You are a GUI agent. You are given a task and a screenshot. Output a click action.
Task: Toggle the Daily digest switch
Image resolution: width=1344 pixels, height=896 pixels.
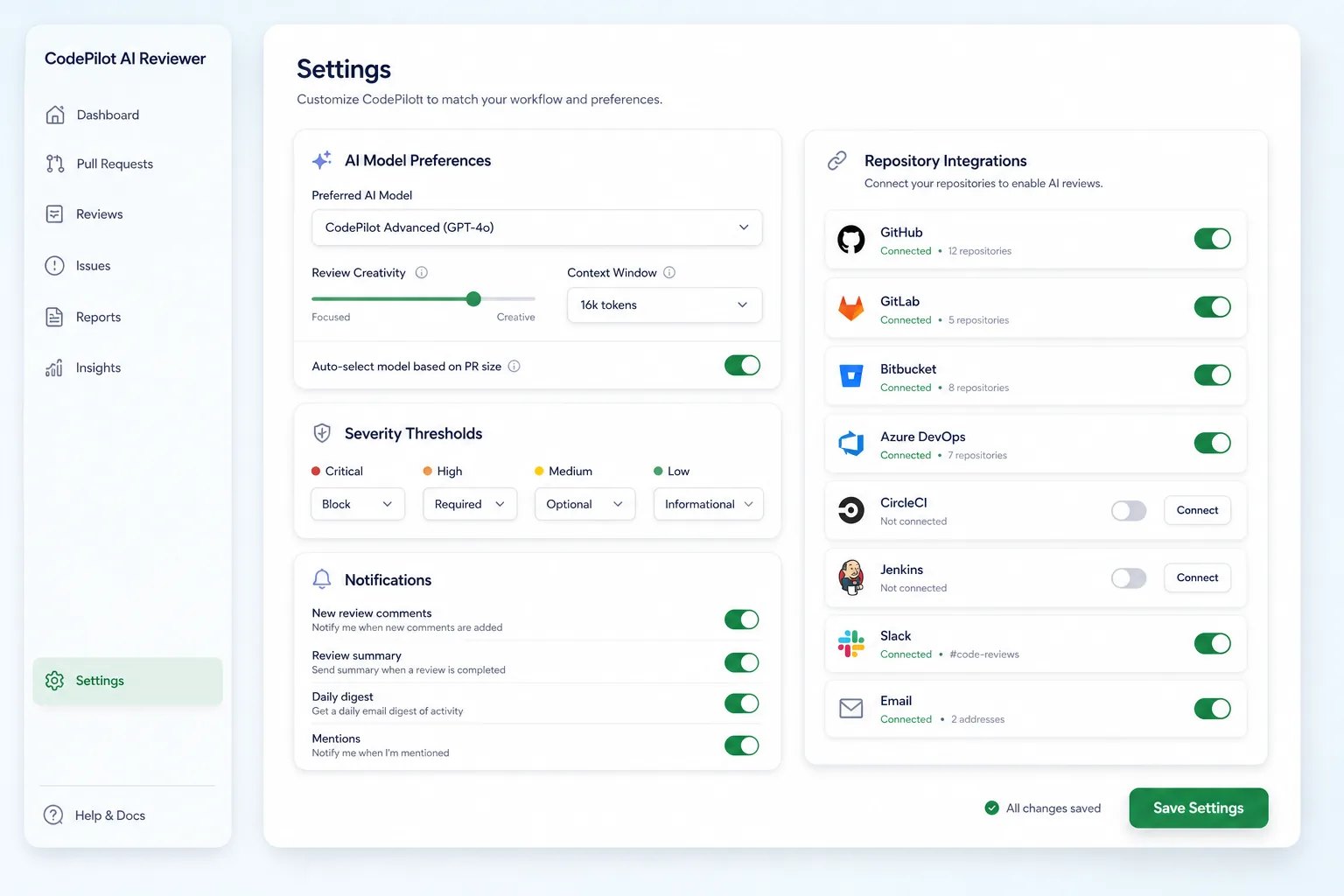tap(742, 703)
